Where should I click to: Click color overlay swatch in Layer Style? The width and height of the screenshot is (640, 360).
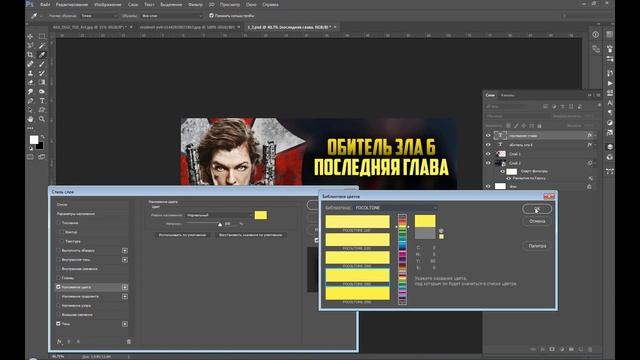pyautogui.click(x=260, y=215)
